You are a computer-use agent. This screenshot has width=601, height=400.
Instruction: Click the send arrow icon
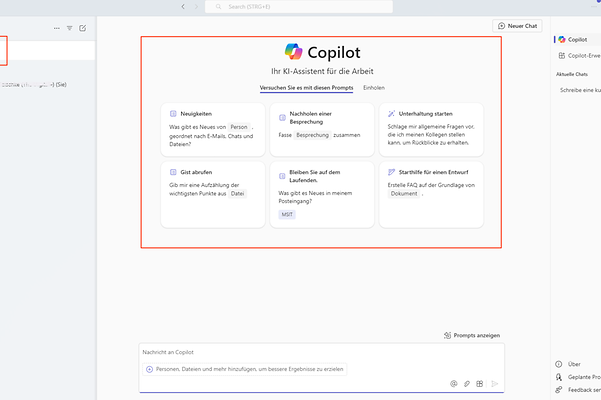click(x=494, y=383)
